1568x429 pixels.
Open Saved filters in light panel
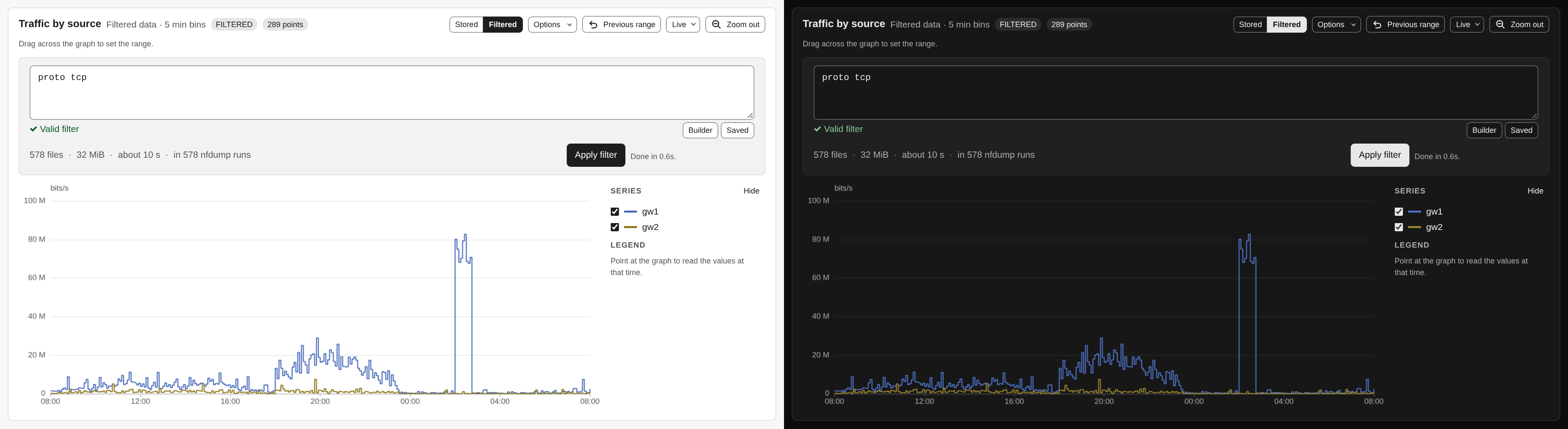coord(737,130)
